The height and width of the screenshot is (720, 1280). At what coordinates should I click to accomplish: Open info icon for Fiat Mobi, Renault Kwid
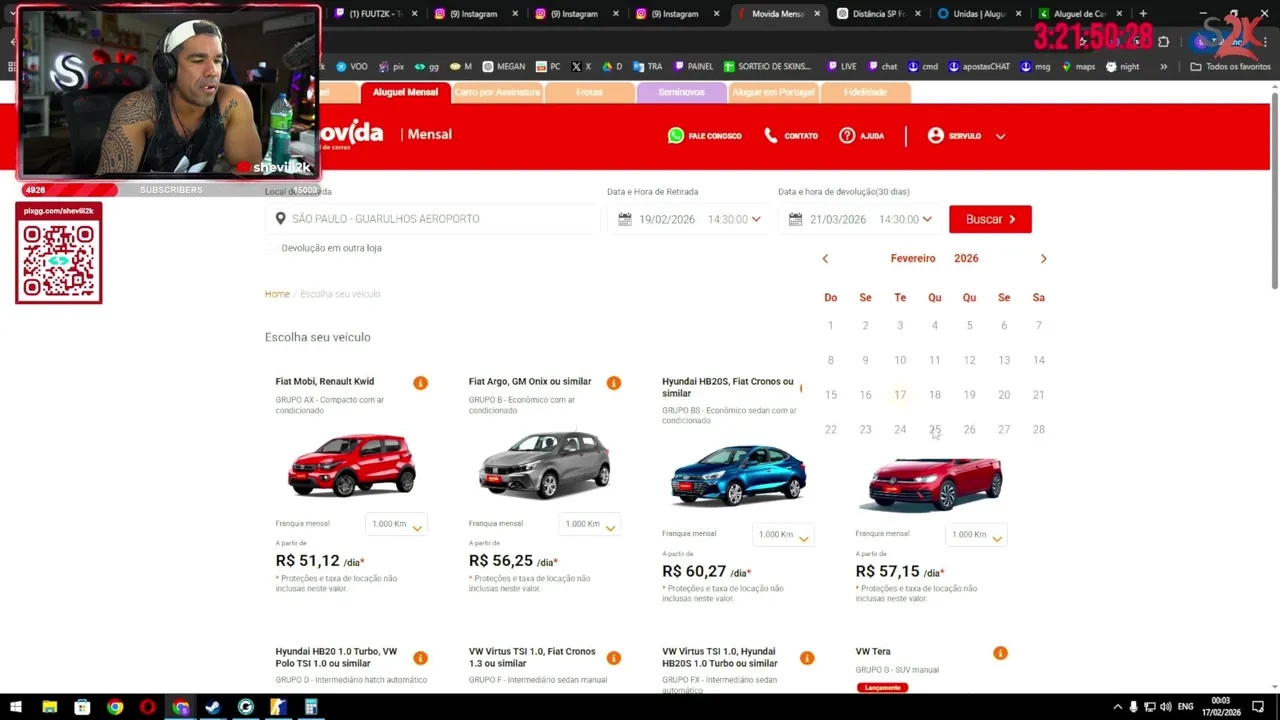[420, 383]
